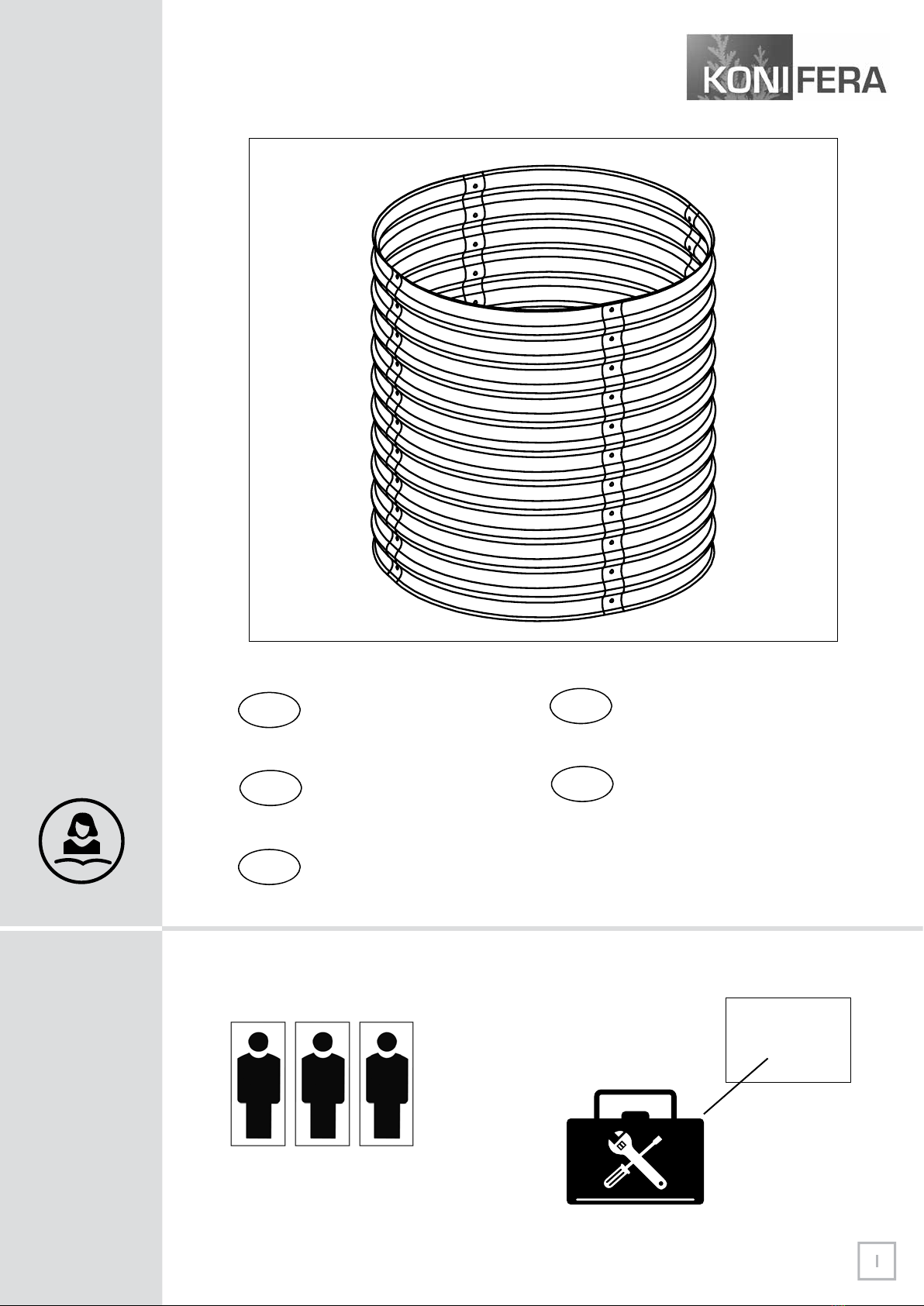
Task: Select the upper-right empty oval marker
Action: tap(581, 706)
